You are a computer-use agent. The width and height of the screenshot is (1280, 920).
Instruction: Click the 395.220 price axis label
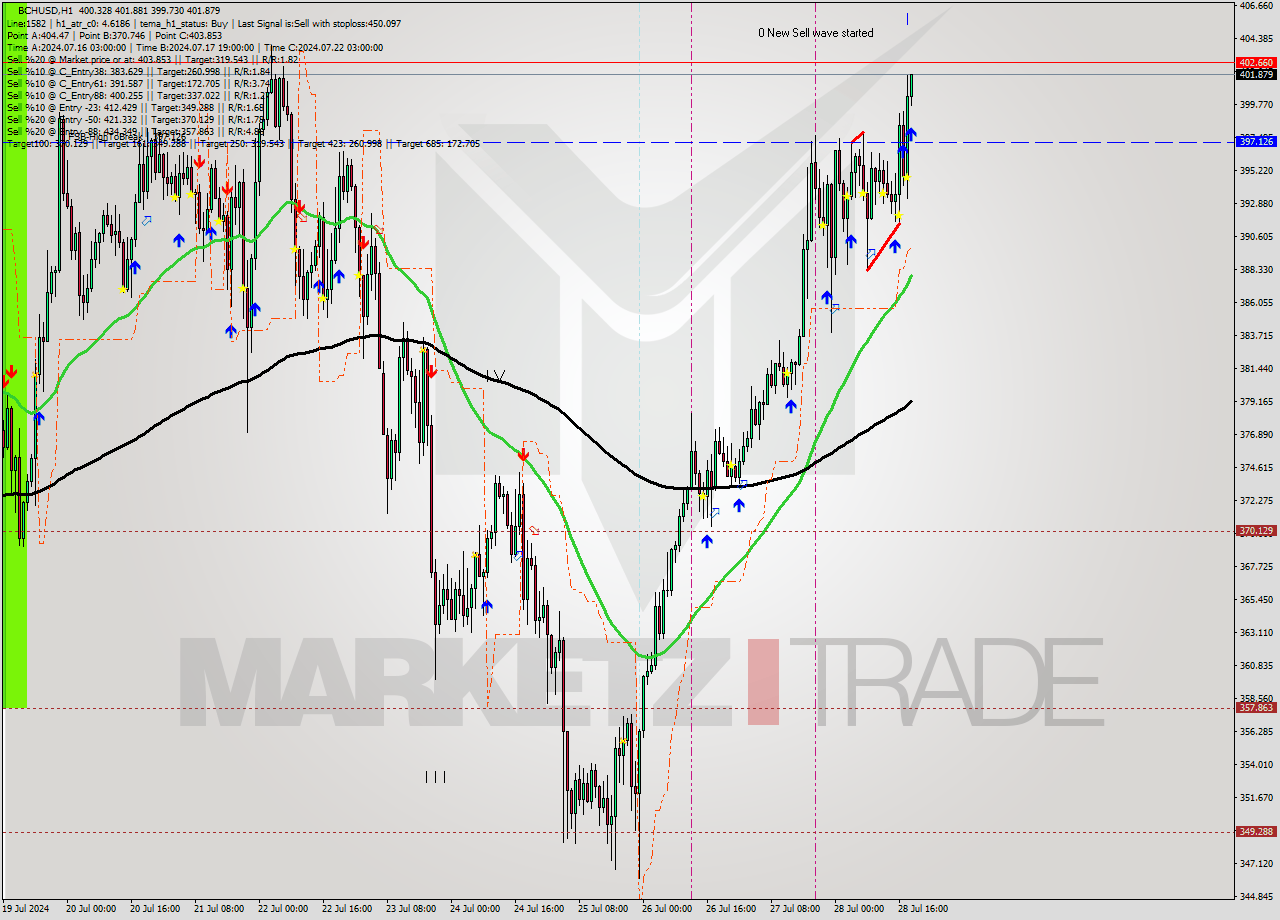[x=1256, y=171]
